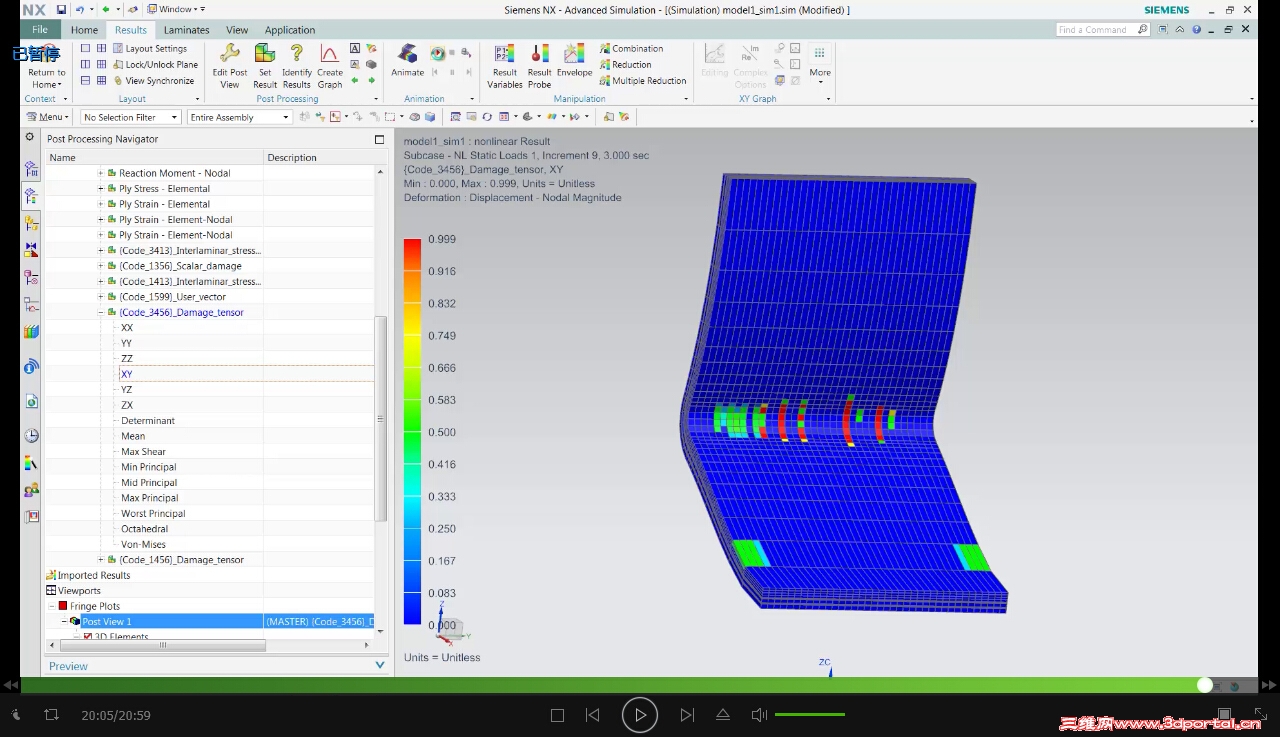Go to the previous video
The height and width of the screenshot is (737, 1280).
tap(592, 715)
